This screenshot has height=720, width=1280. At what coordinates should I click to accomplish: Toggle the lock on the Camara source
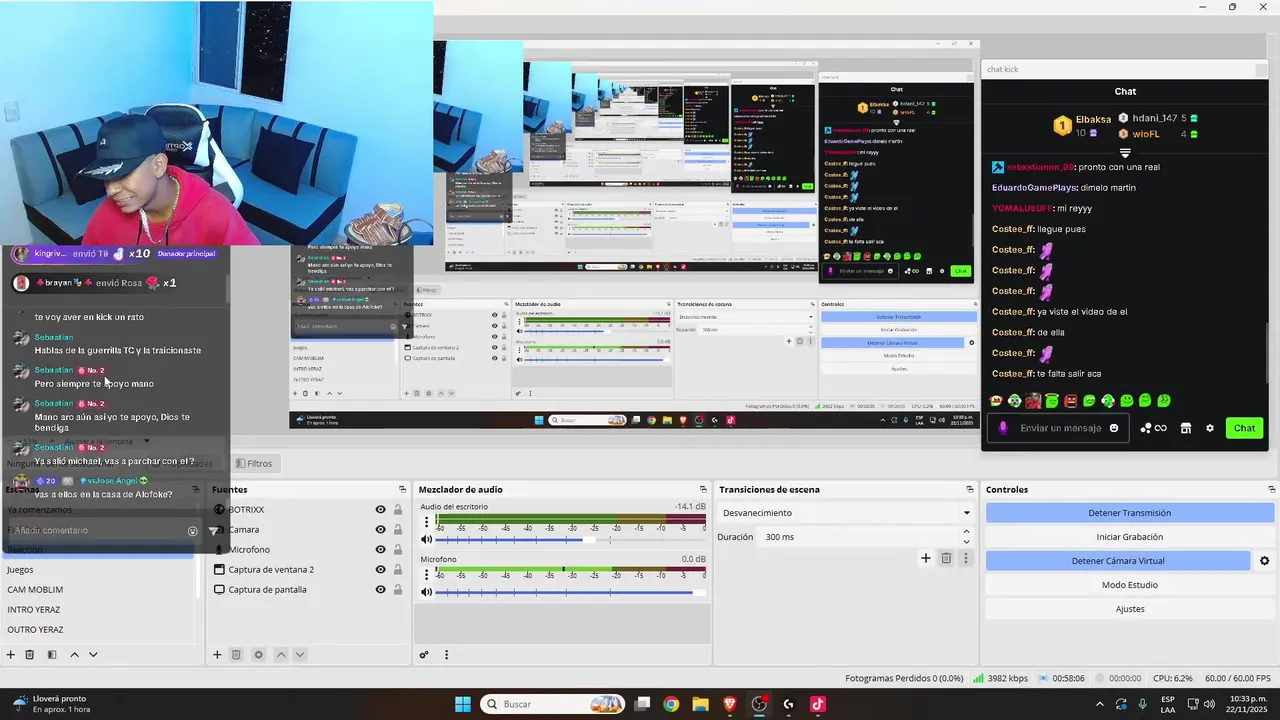point(398,530)
